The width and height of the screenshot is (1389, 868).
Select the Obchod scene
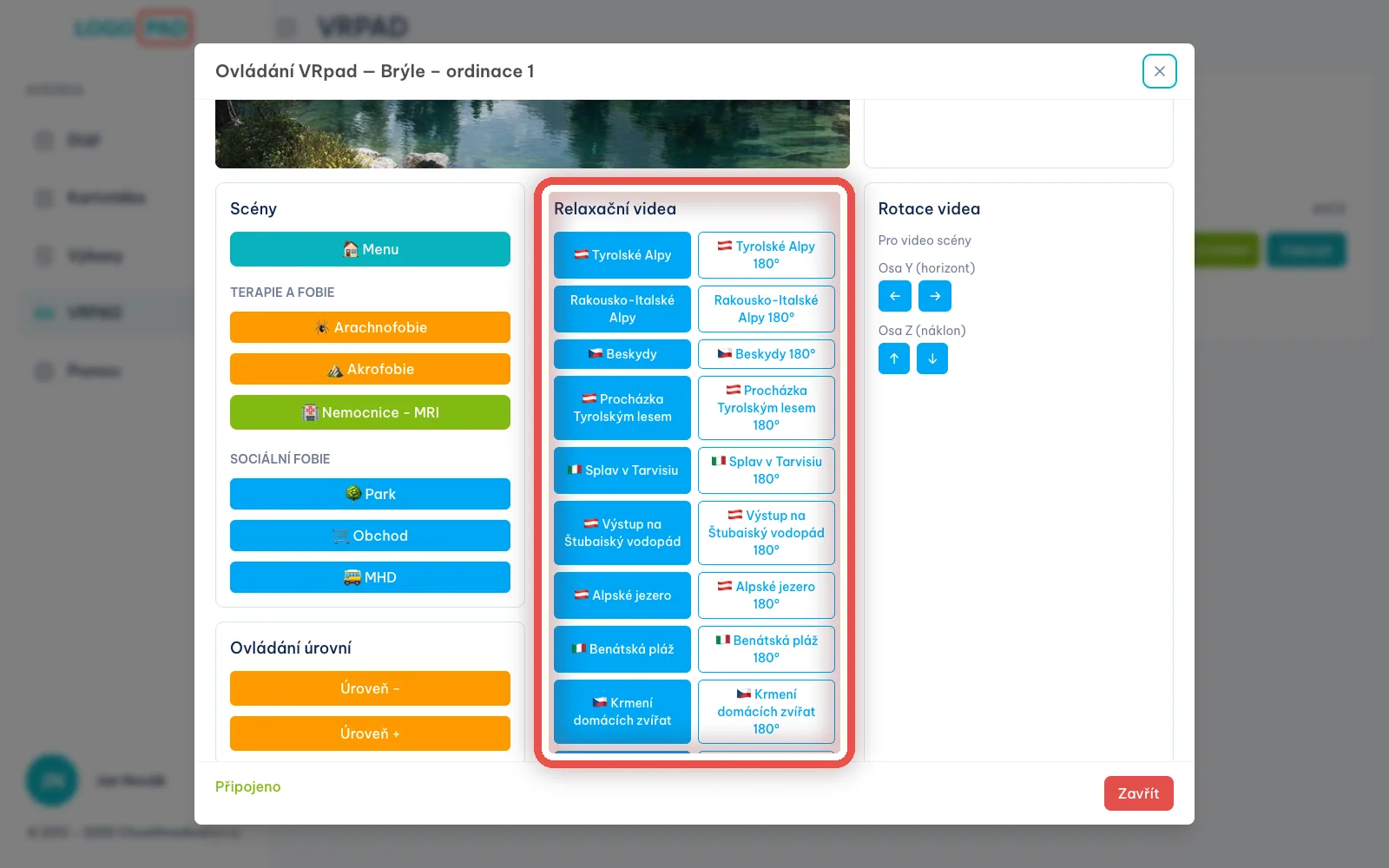coord(370,536)
